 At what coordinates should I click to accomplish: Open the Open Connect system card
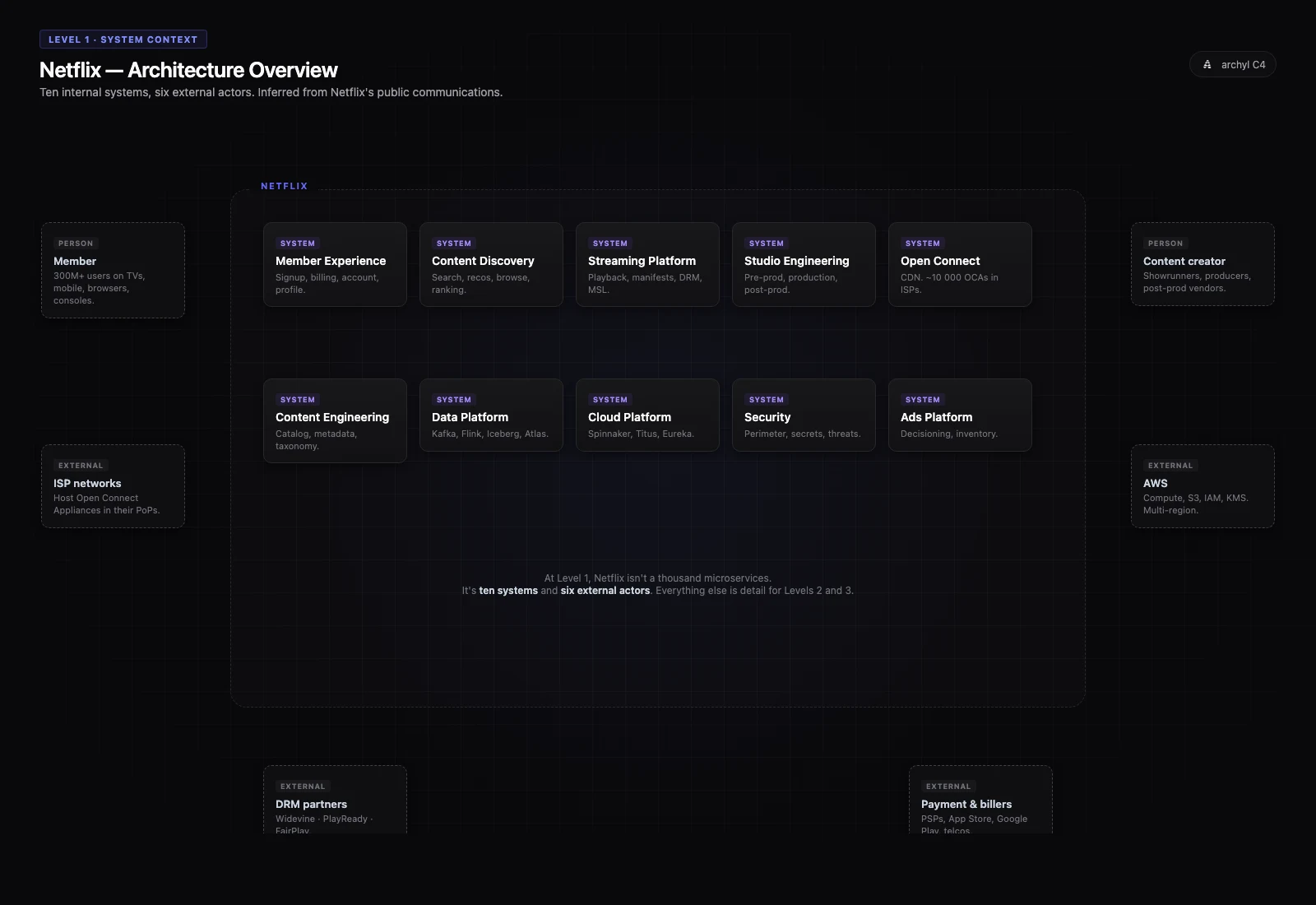click(x=960, y=264)
